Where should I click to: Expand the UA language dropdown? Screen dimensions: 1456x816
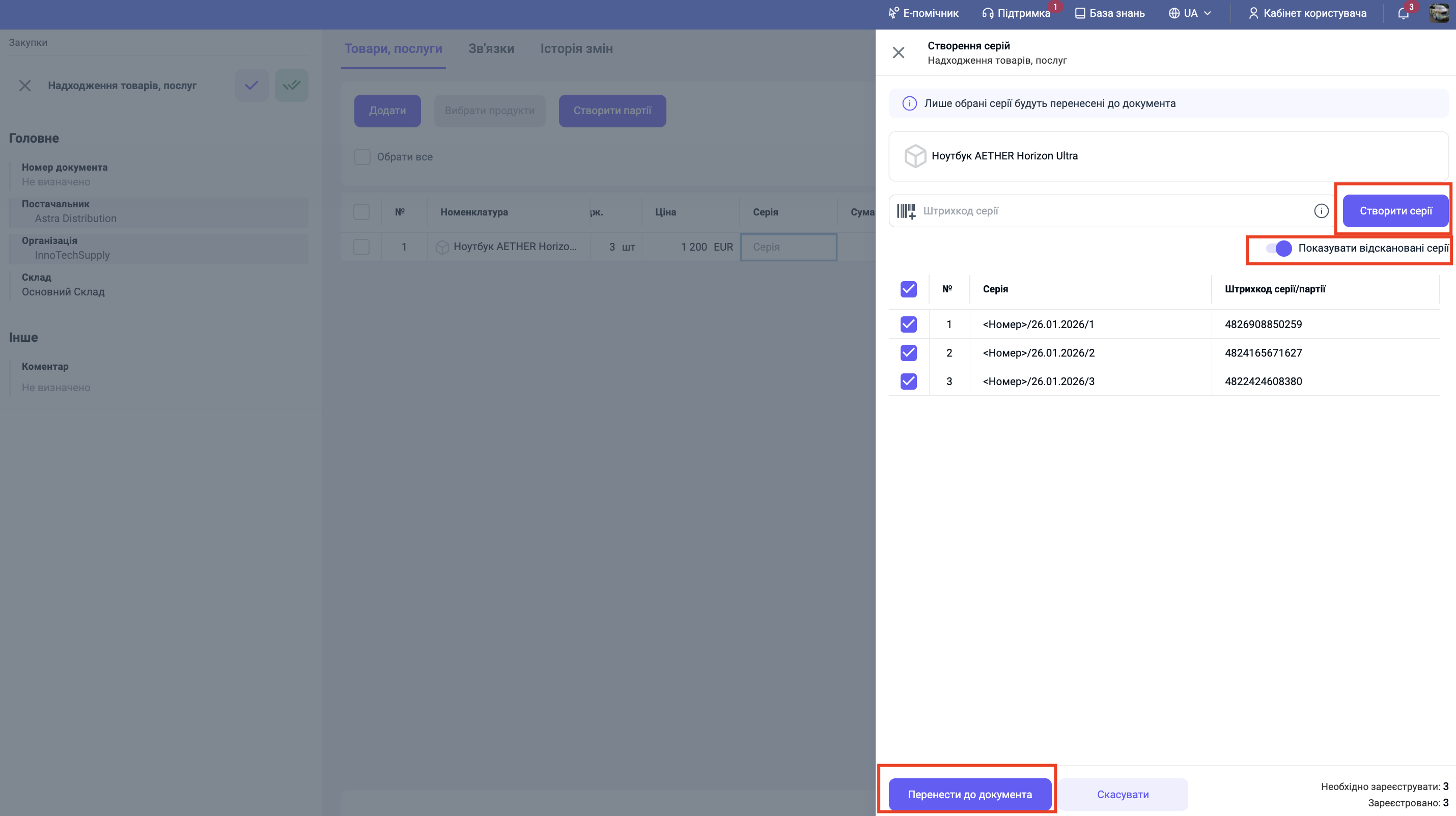[1190, 14]
